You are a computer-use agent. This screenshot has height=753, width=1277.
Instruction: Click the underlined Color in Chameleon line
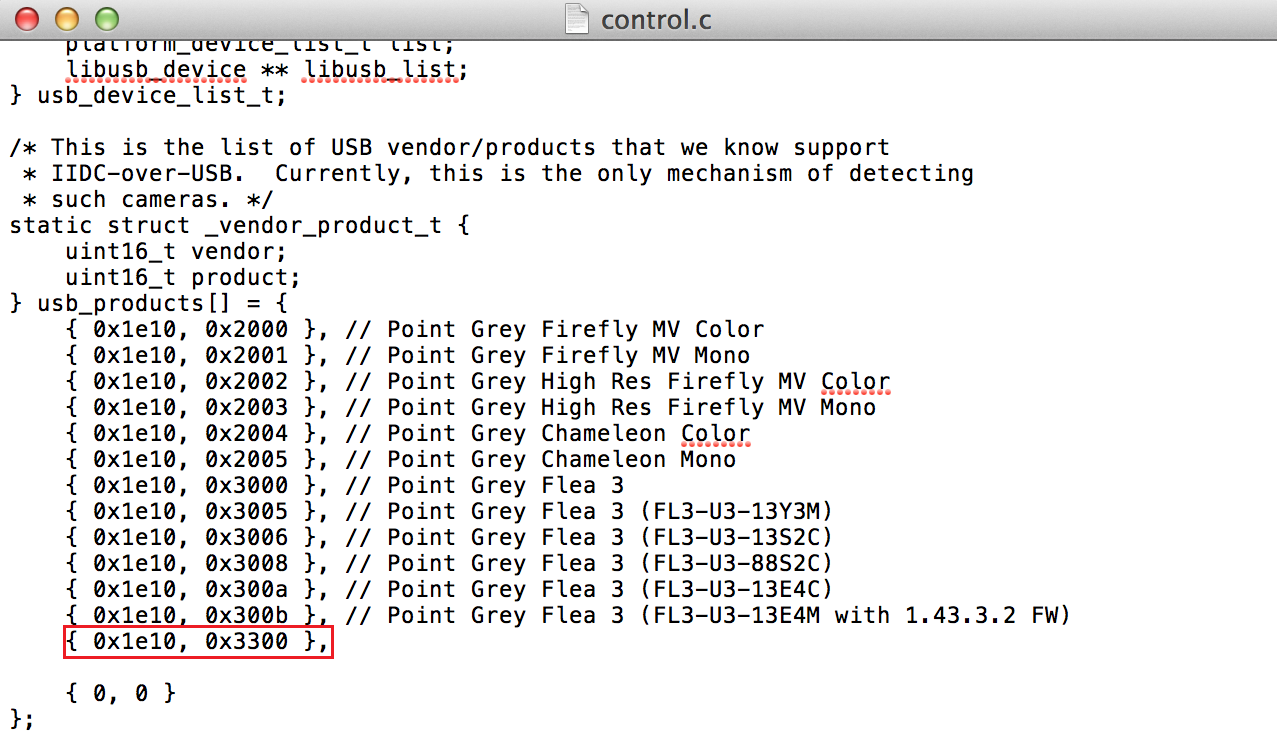pos(715,434)
